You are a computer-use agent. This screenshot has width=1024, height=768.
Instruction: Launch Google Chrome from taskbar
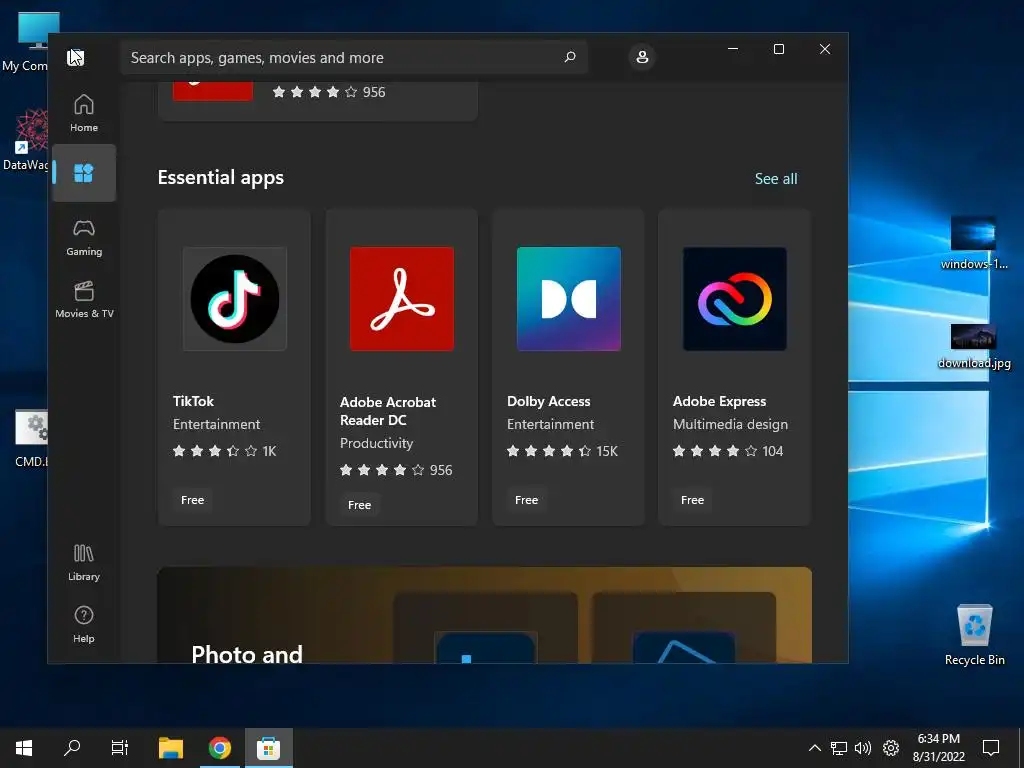point(220,748)
